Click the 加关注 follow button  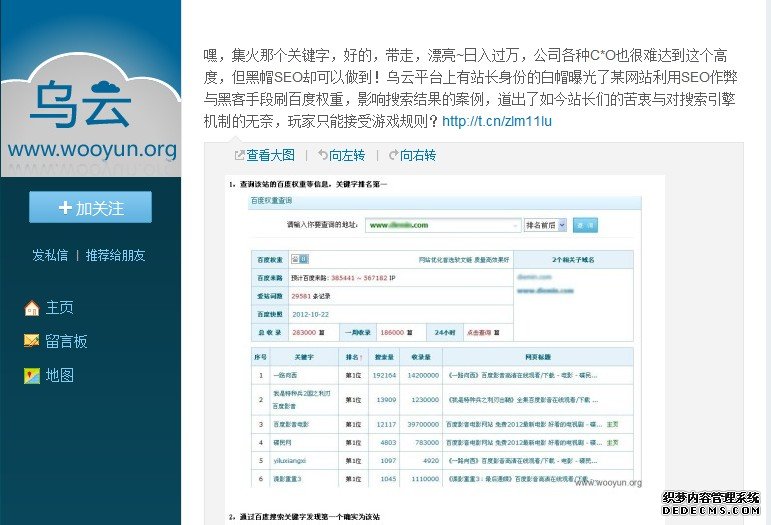pyautogui.click(x=90, y=207)
